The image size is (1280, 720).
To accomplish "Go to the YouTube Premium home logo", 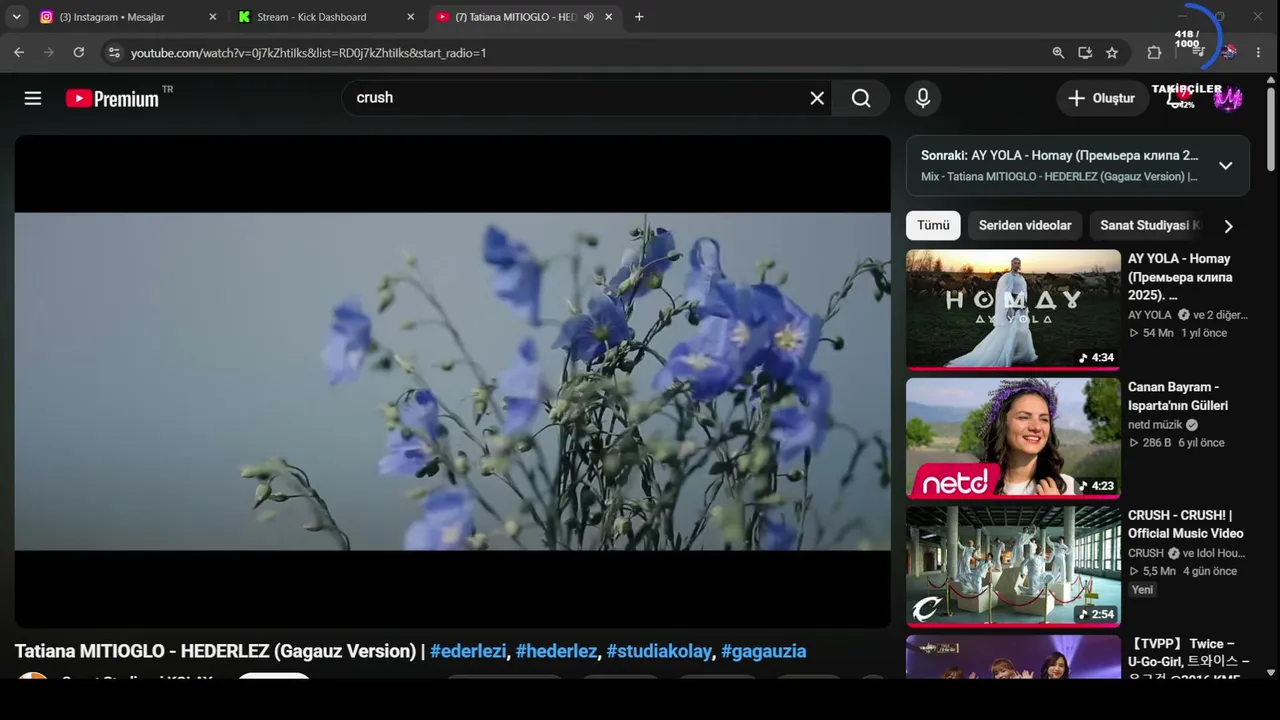I will click(112, 98).
